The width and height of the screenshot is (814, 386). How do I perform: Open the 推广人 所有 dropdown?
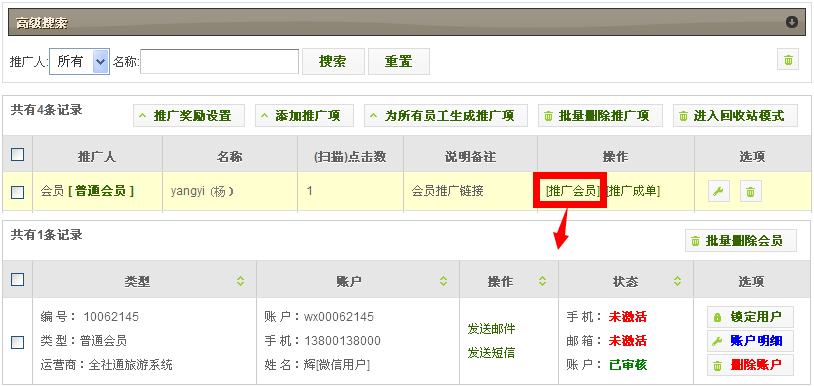[x=79, y=62]
